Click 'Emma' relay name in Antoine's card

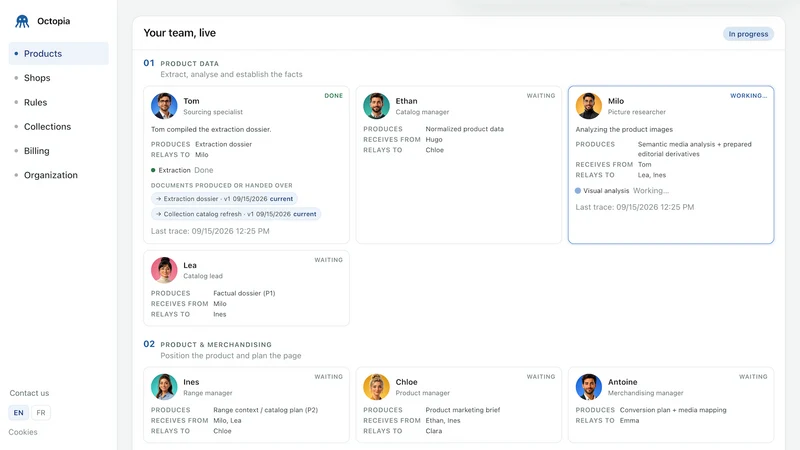click(x=629, y=421)
